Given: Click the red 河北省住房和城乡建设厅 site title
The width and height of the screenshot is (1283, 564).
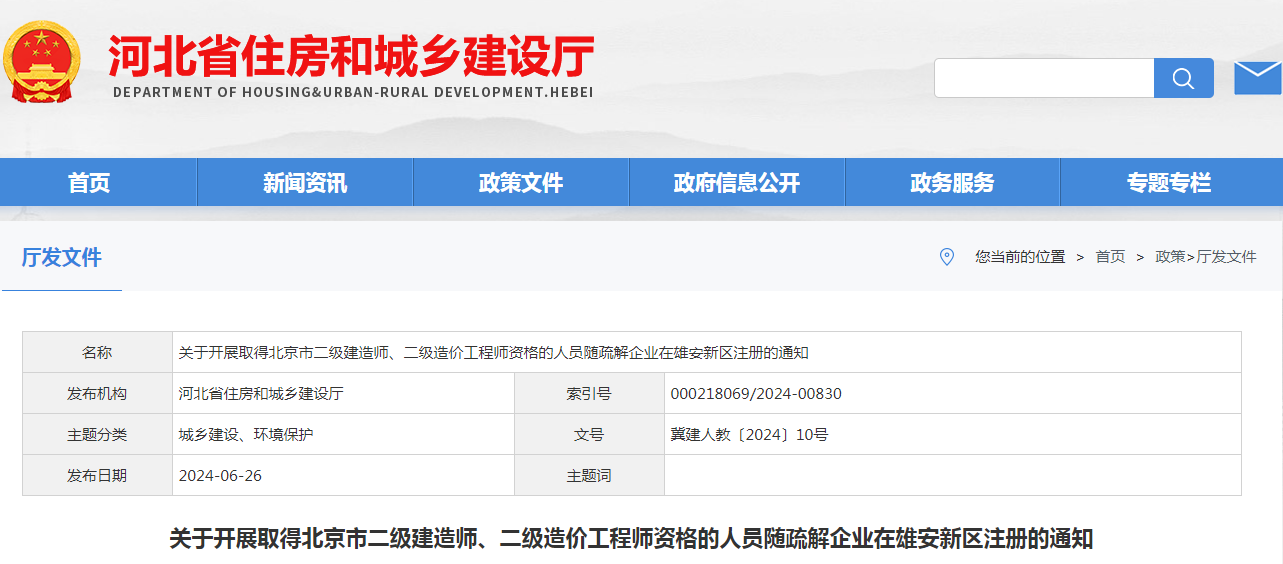Looking at the screenshot, I should [x=352, y=55].
